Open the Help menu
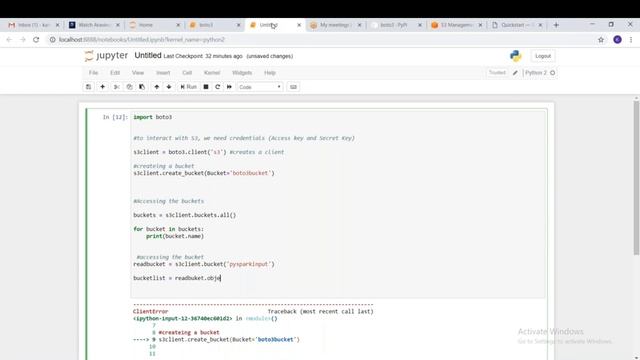The image size is (640, 360). tap(270, 73)
